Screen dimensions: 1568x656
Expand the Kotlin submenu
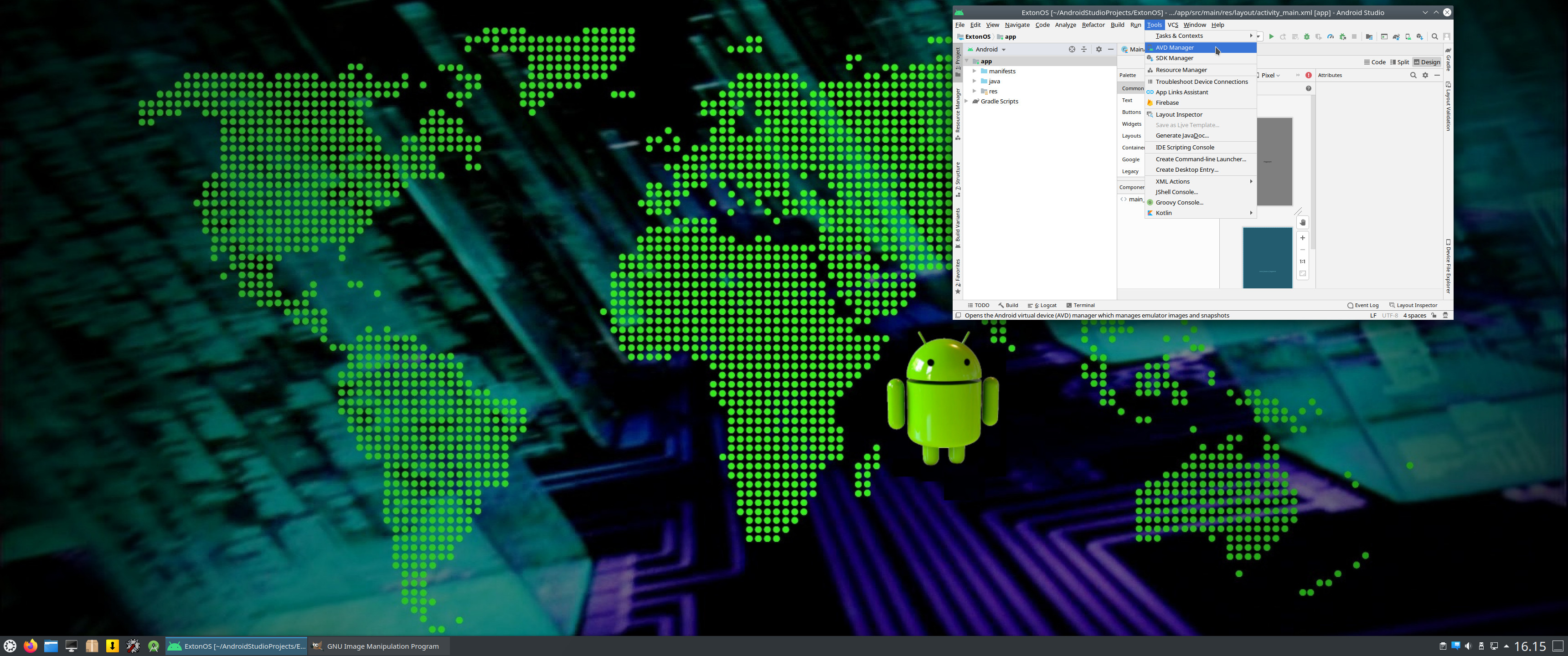tap(1200, 213)
